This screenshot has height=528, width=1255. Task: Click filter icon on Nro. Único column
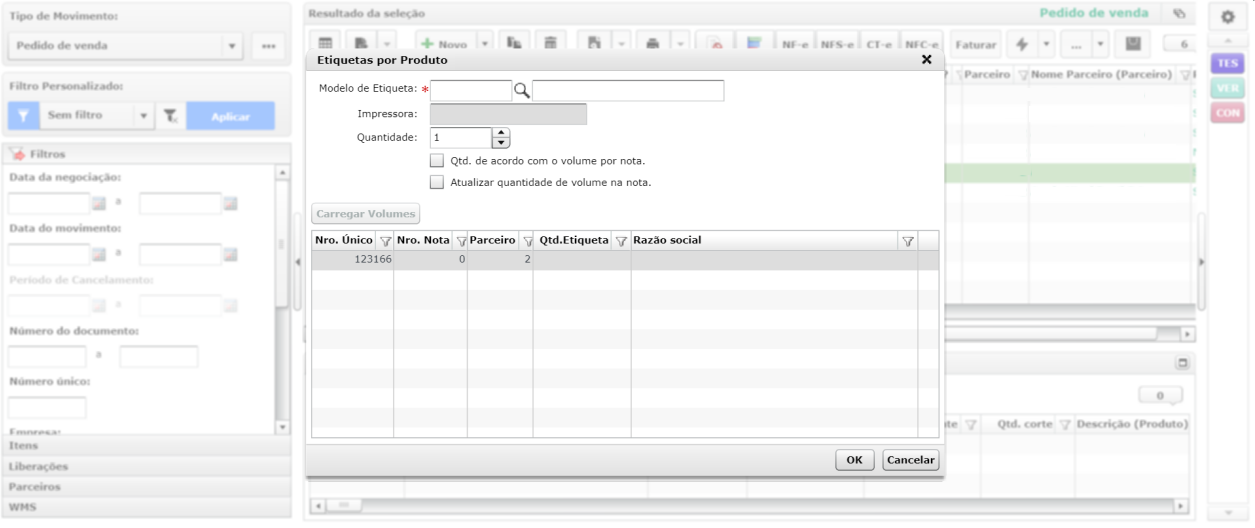tap(385, 241)
